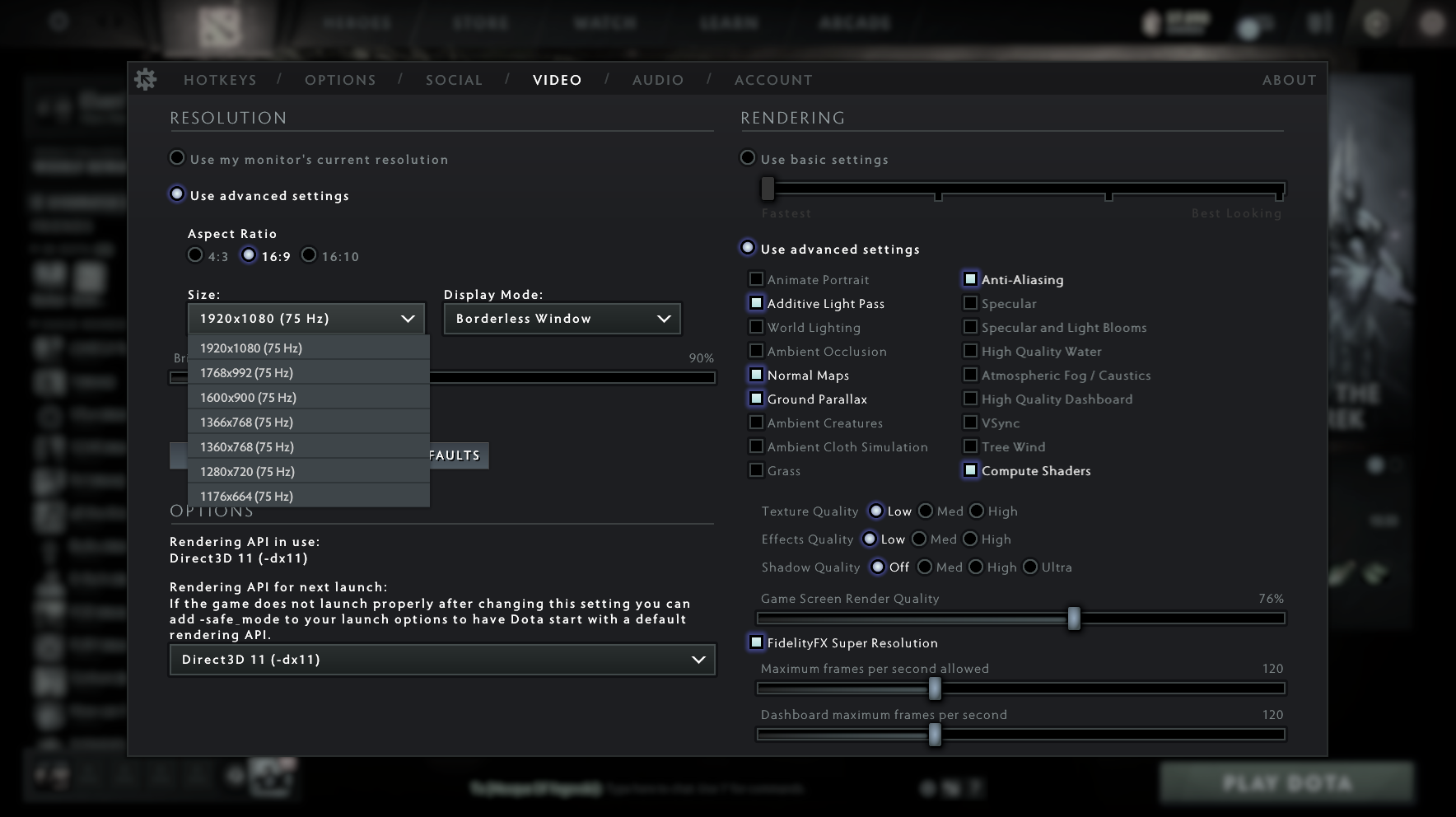Select the 16:10 aspect ratio
Screen dimensions: 1456x817
[x=310, y=256]
